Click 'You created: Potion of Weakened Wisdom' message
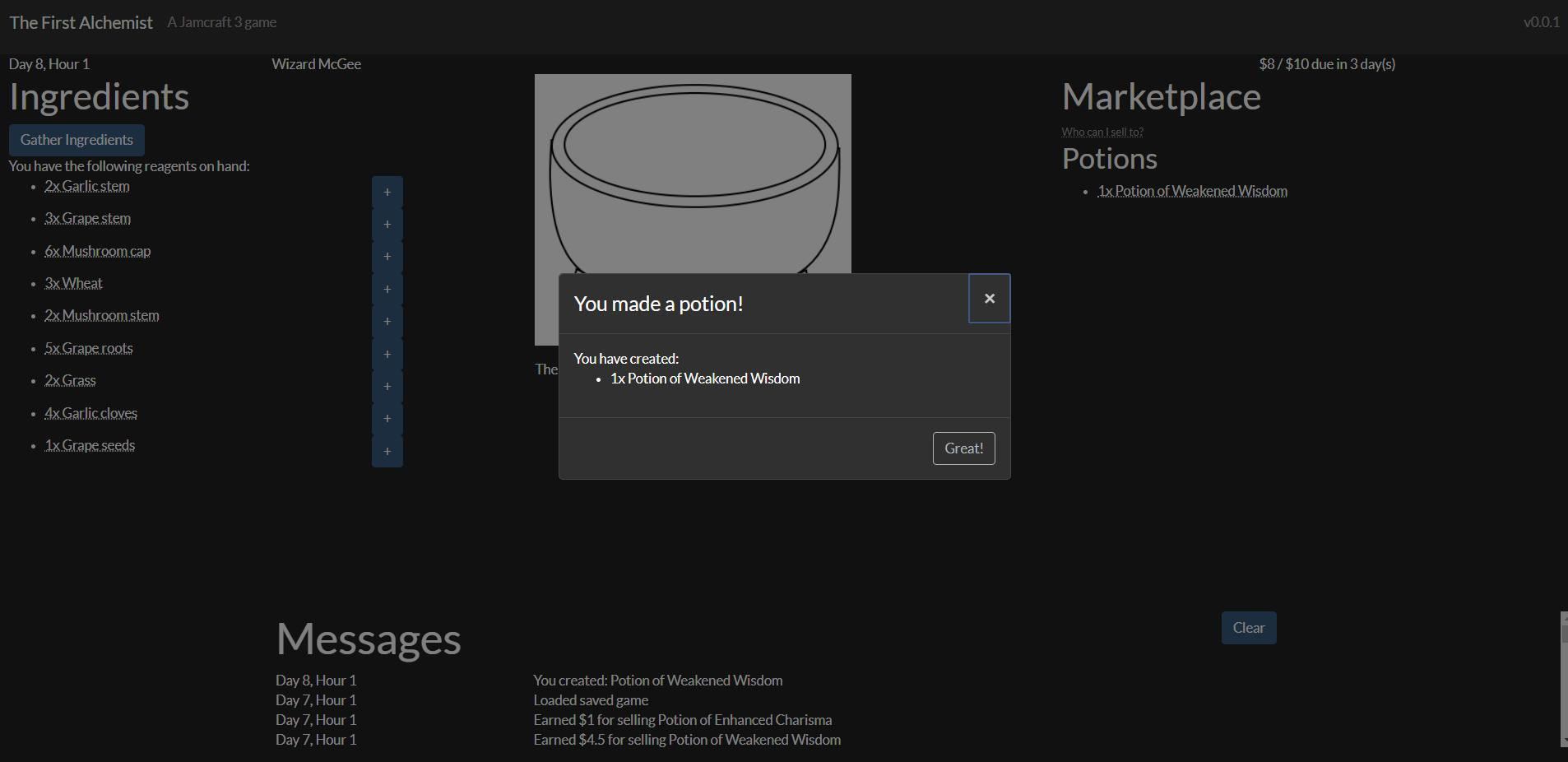This screenshot has width=1568, height=762. click(658, 681)
